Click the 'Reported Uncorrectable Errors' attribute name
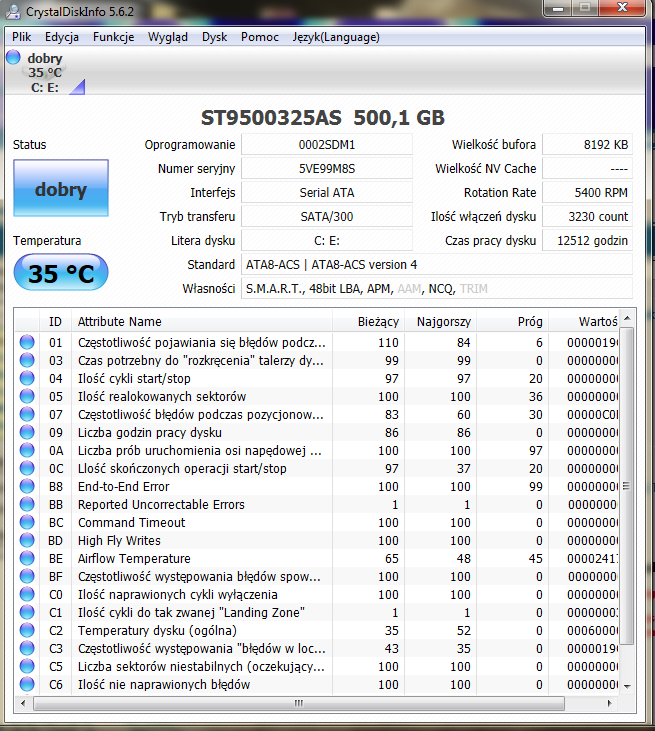This screenshot has width=655, height=731. 161,504
